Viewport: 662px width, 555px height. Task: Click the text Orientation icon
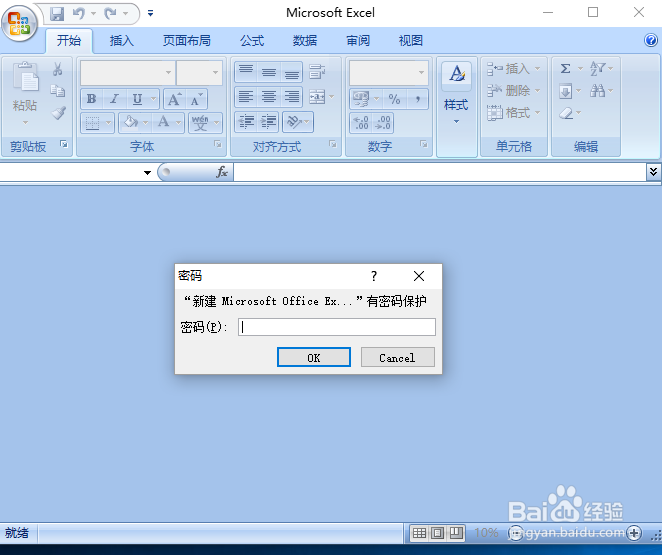(294, 122)
